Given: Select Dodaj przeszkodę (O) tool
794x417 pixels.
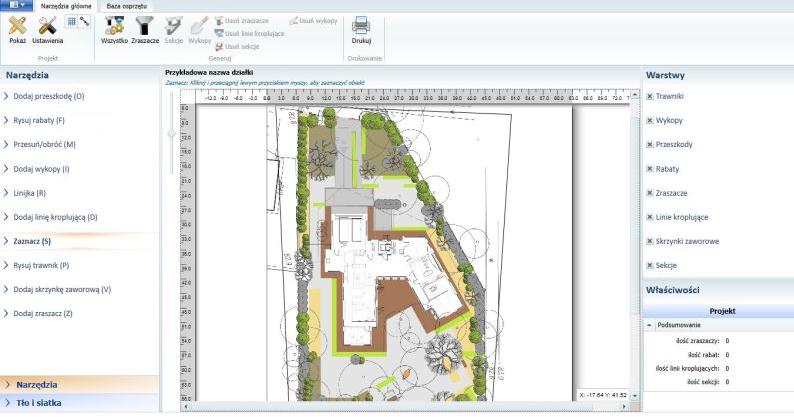Looking at the screenshot, I should pos(49,96).
